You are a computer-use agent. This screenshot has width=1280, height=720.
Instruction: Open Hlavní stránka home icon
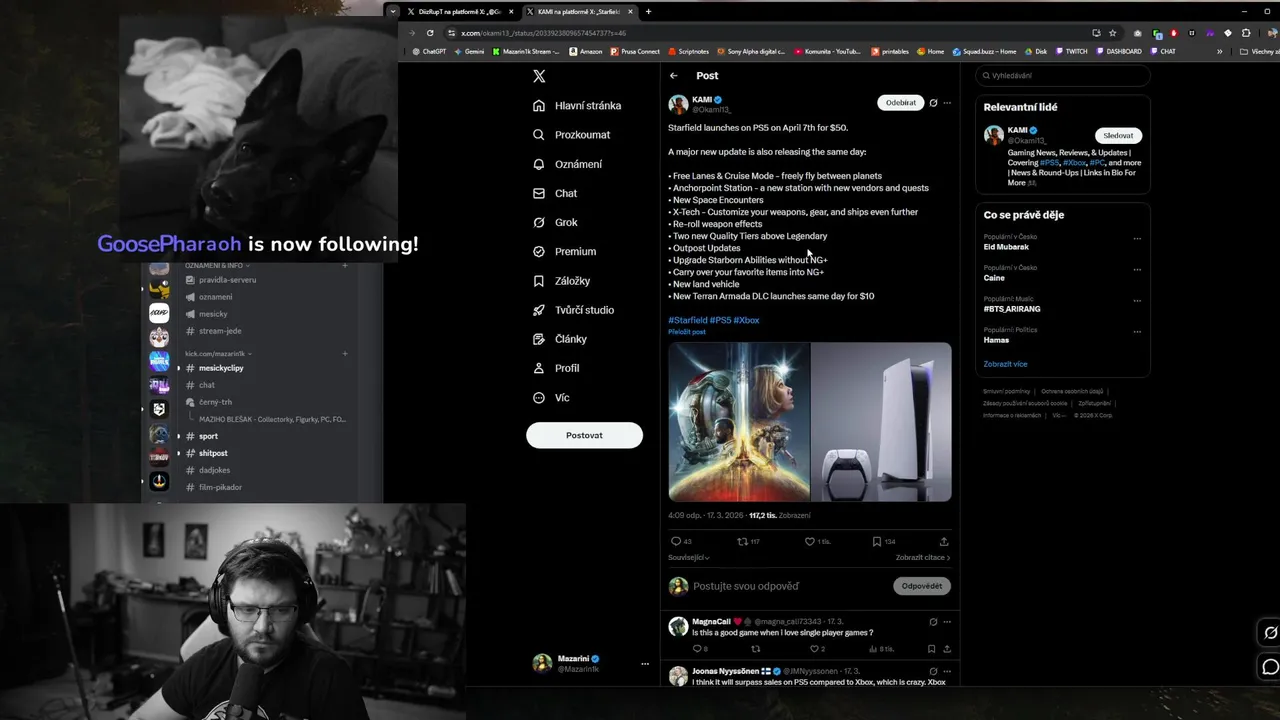tap(539, 106)
